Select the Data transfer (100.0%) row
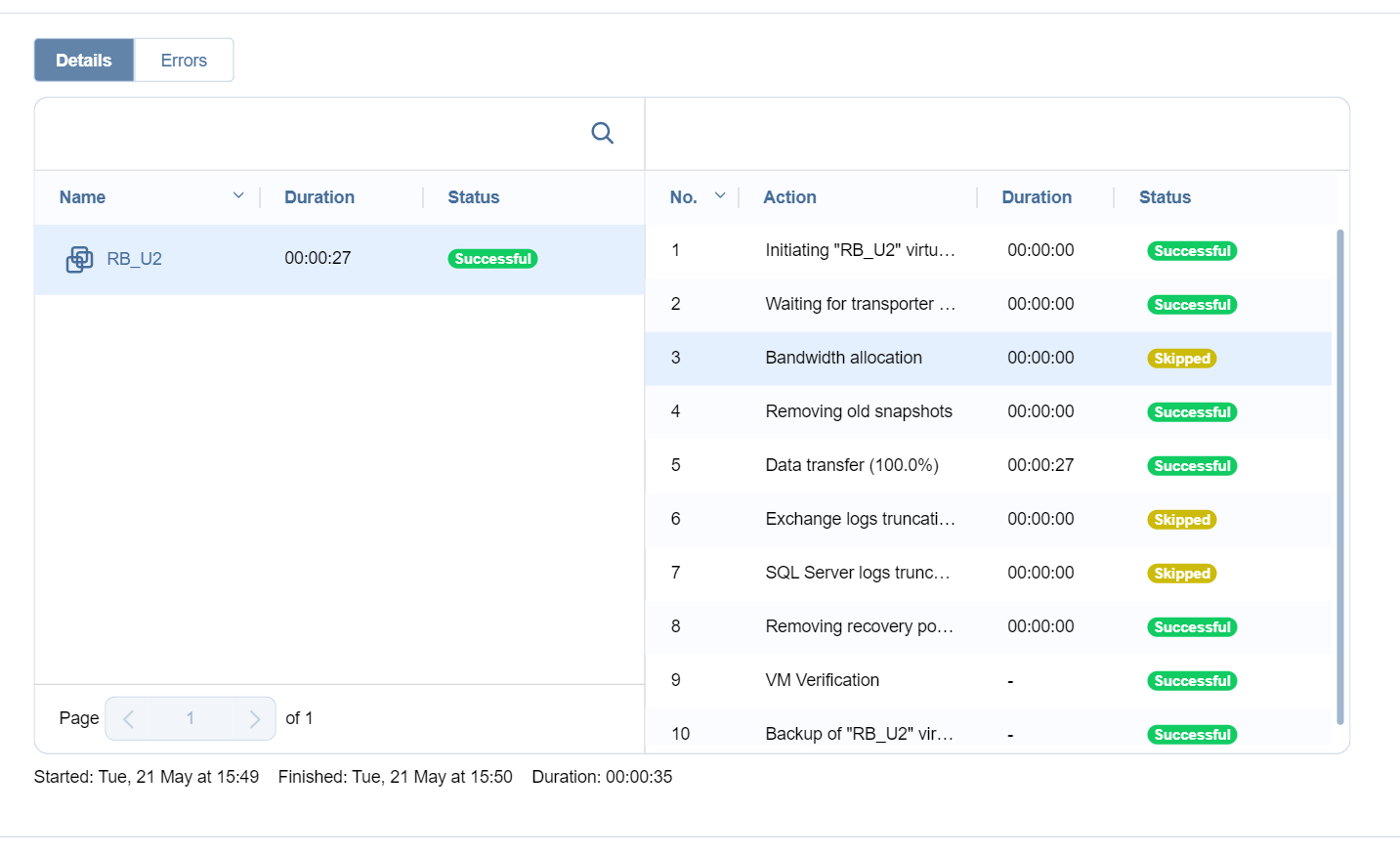The height and width of the screenshot is (857, 1400). click(851, 466)
